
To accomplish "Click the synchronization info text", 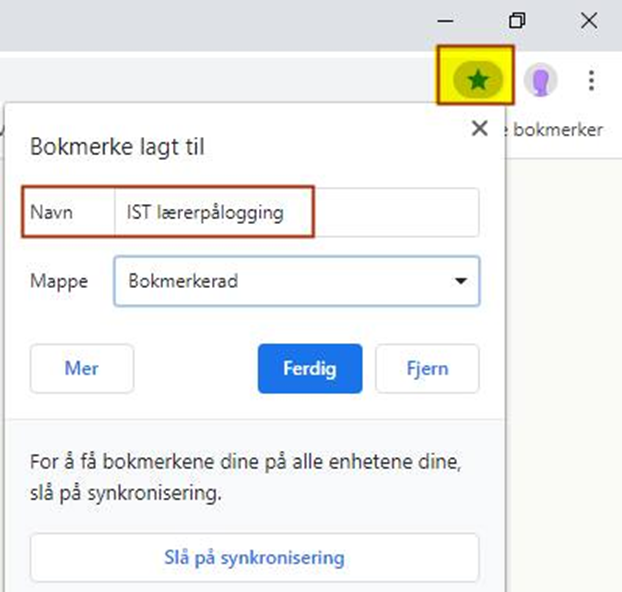I will click(244, 478).
